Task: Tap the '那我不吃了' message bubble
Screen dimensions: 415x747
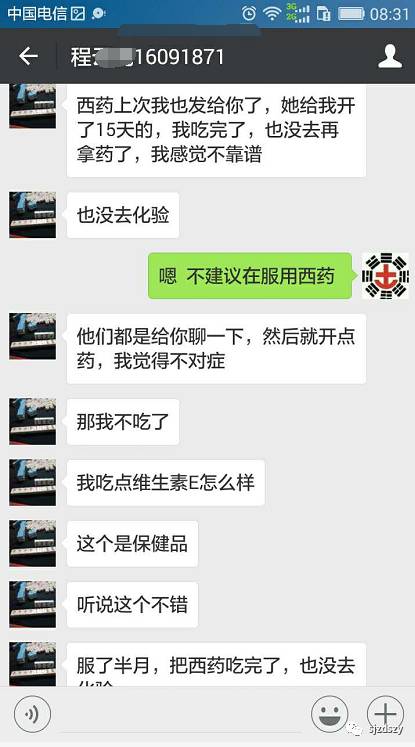Action: [123, 422]
